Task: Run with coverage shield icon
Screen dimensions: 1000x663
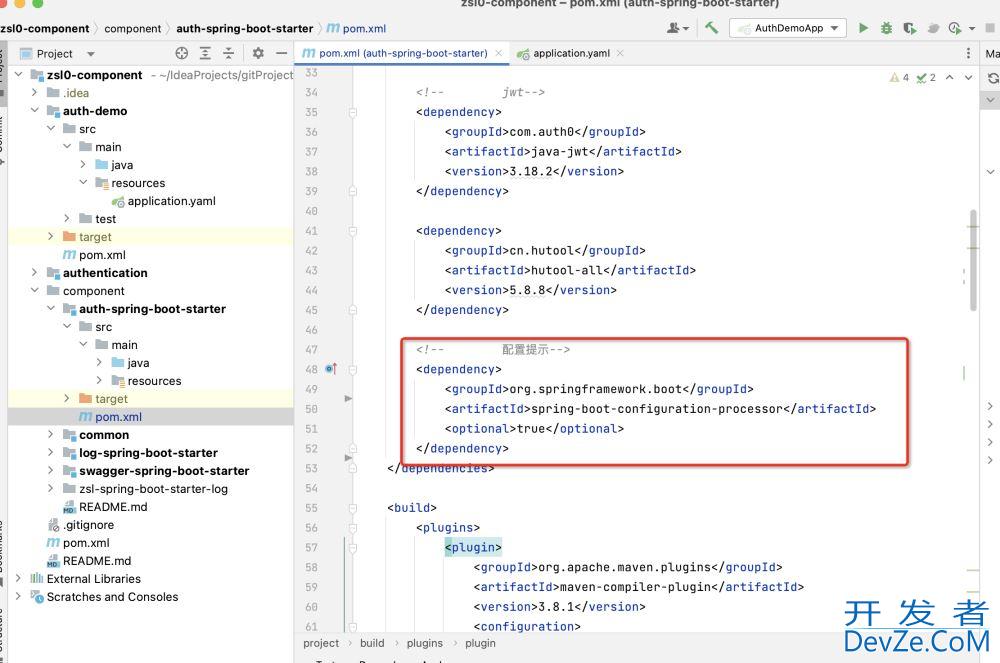Action: point(909,28)
